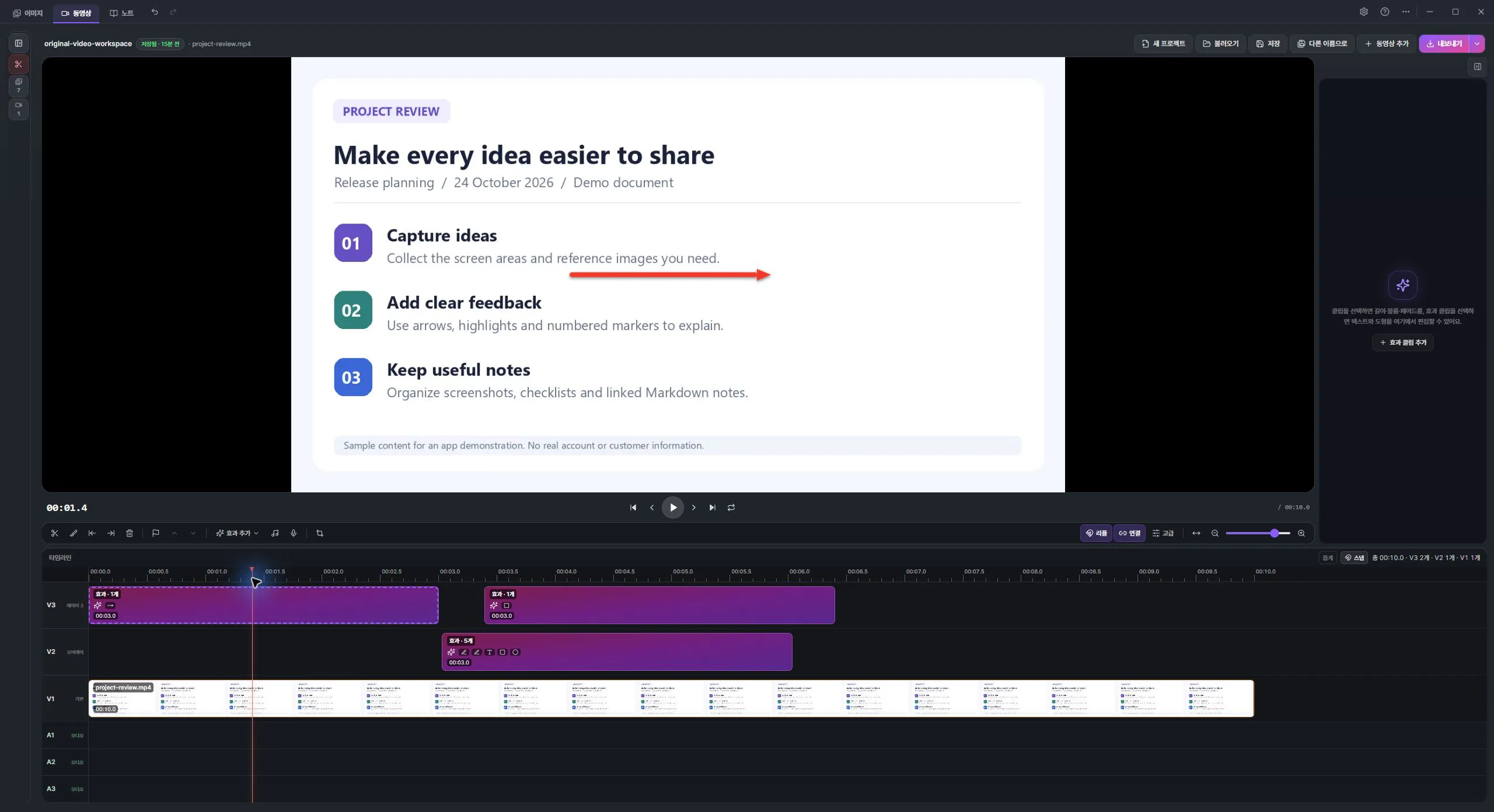1494x812 pixels.
Task: Click the 불러오기 open button
Action: click(1221, 44)
